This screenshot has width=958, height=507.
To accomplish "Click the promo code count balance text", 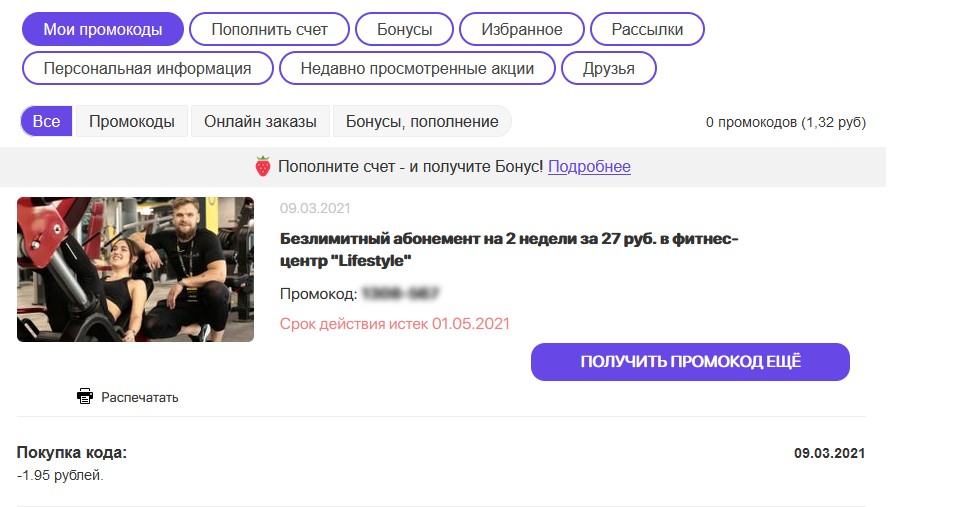I will tap(785, 123).
